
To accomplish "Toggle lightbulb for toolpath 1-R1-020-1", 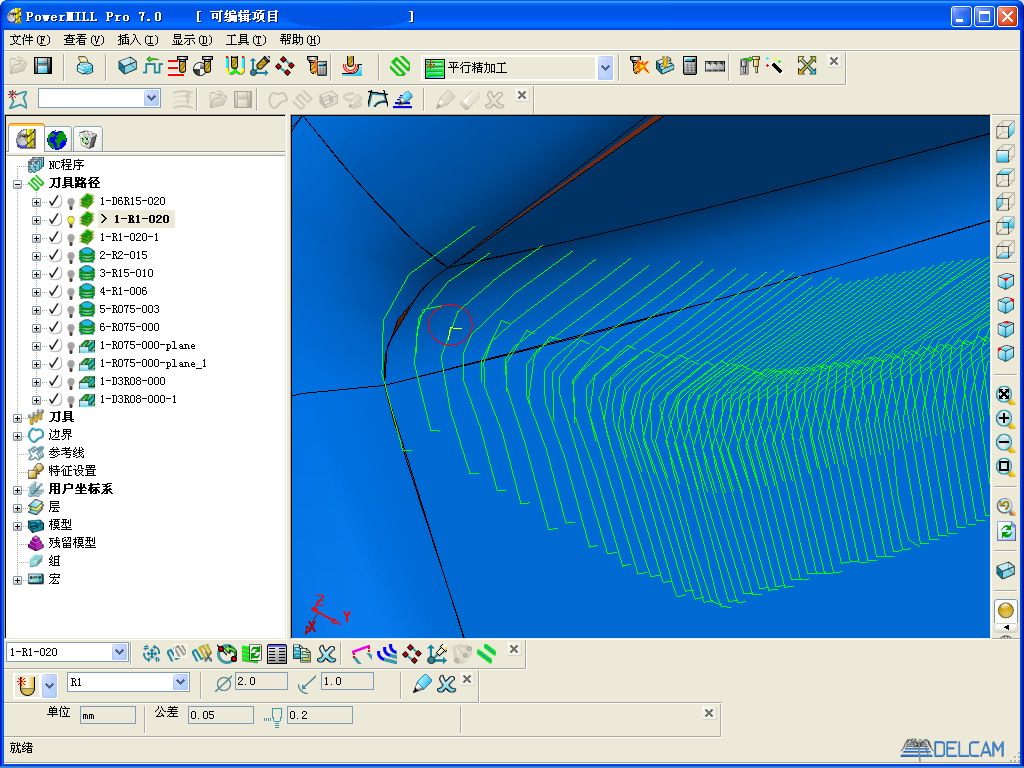I will tap(71, 238).
